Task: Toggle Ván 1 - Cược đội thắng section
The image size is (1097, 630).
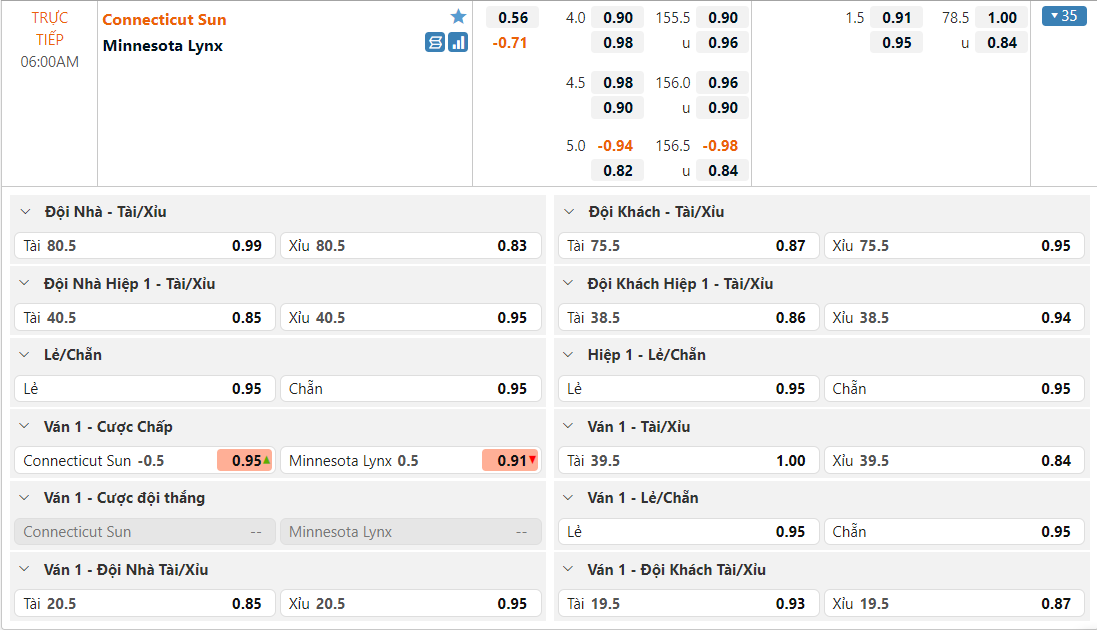Action: (25, 498)
